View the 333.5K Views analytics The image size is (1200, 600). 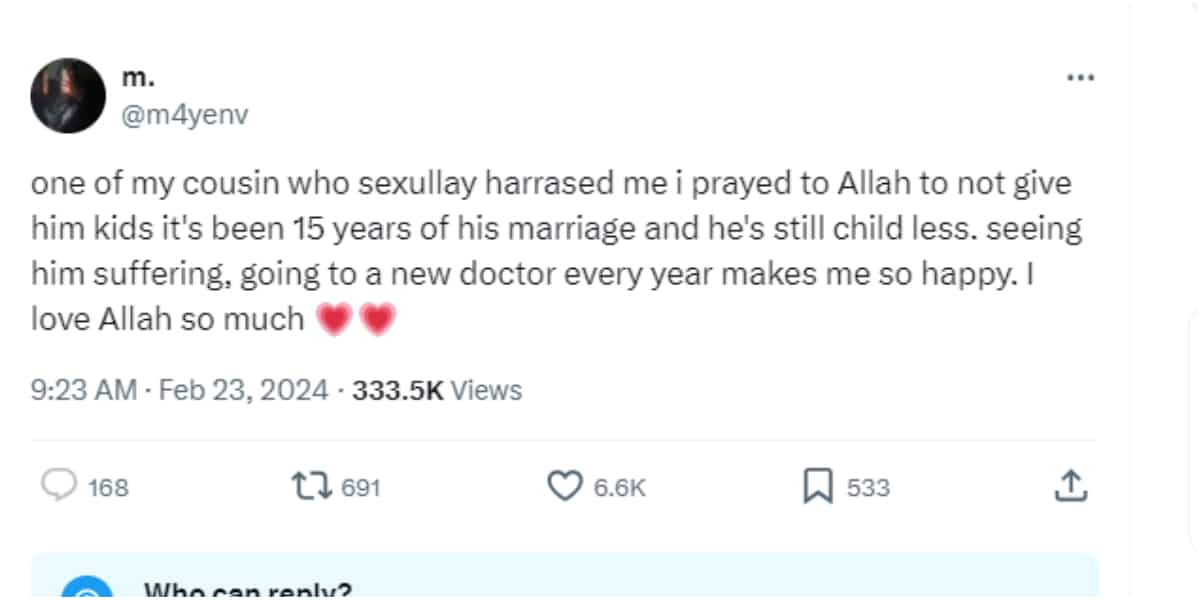(x=437, y=390)
